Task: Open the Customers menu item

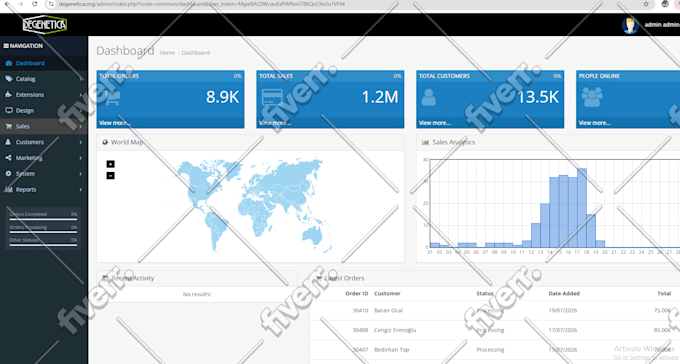Action: click(43, 142)
